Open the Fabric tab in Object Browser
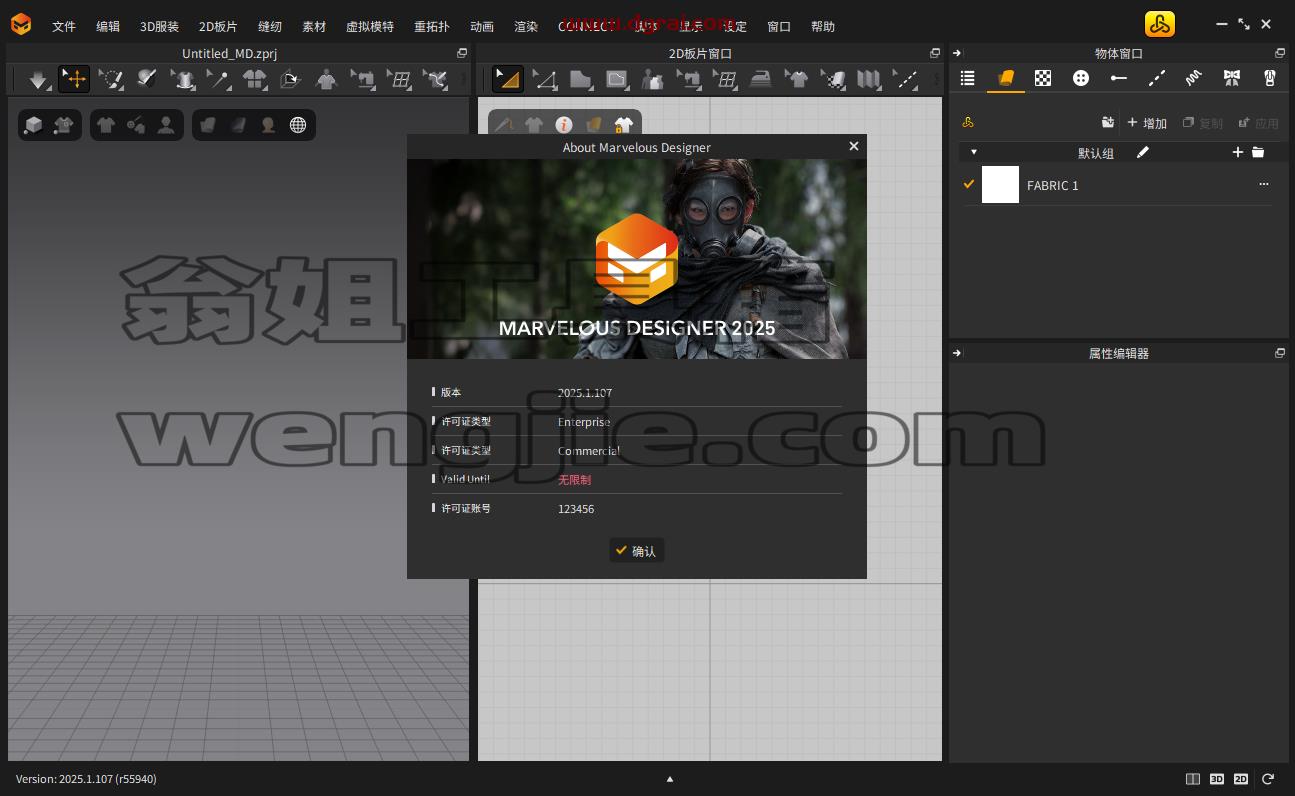 pyautogui.click(x=1005, y=78)
